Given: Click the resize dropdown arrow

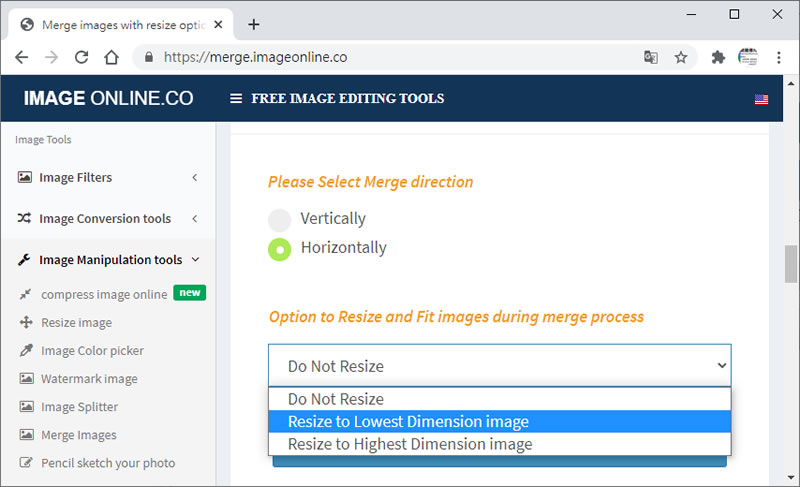Looking at the screenshot, I should coord(722,365).
